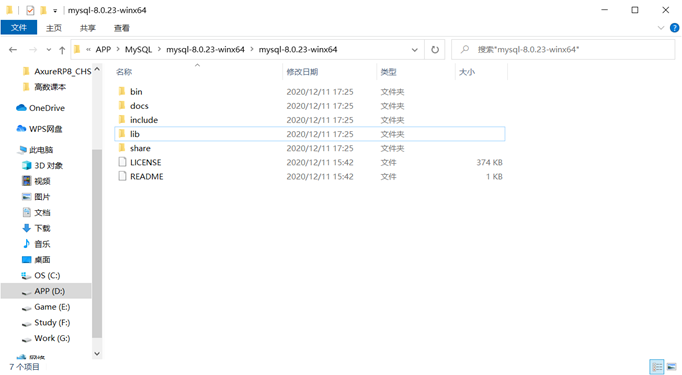
Task: Click the lib row modified date
Action: 320,134
